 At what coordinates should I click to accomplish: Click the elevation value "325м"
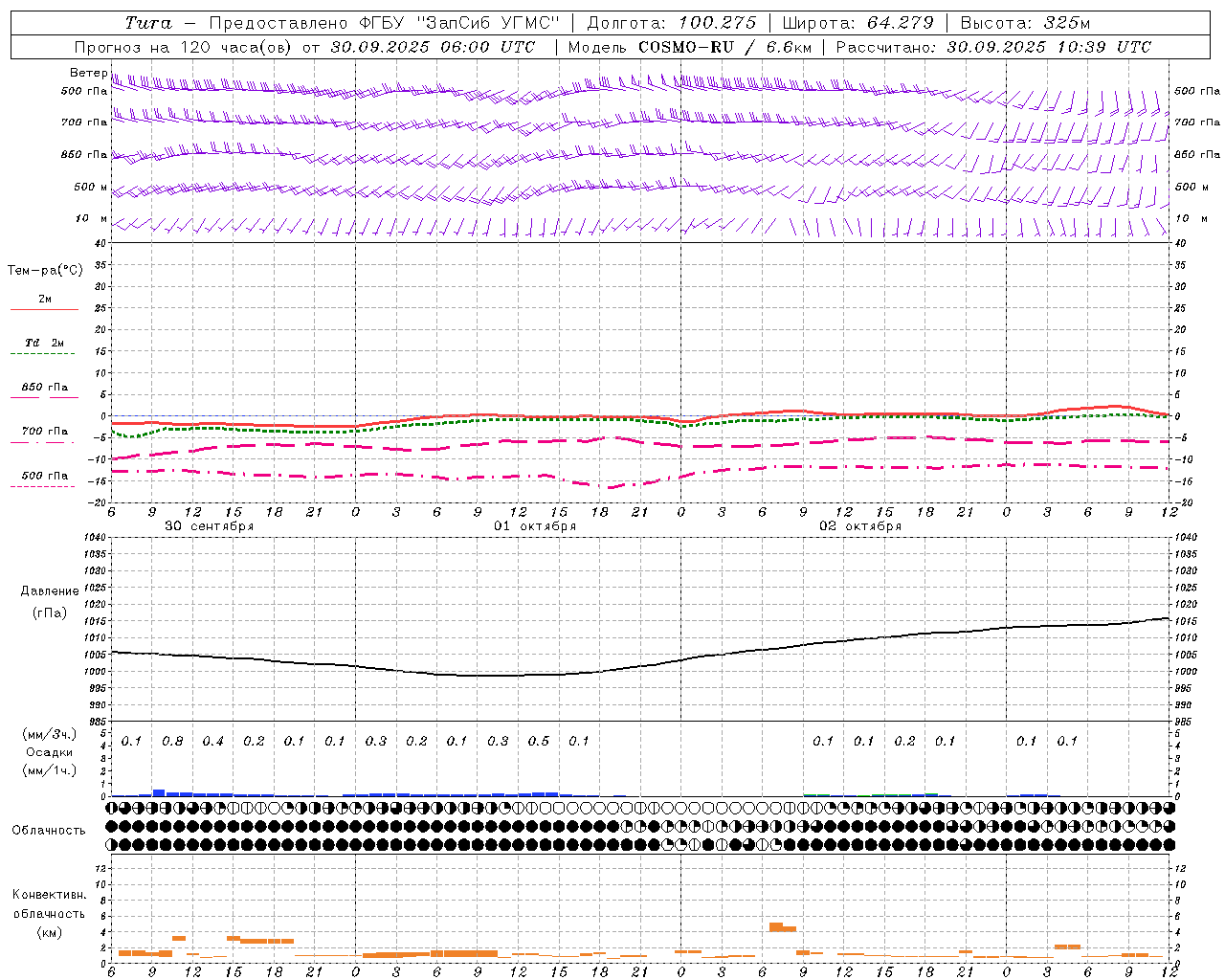(x=1067, y=23)
